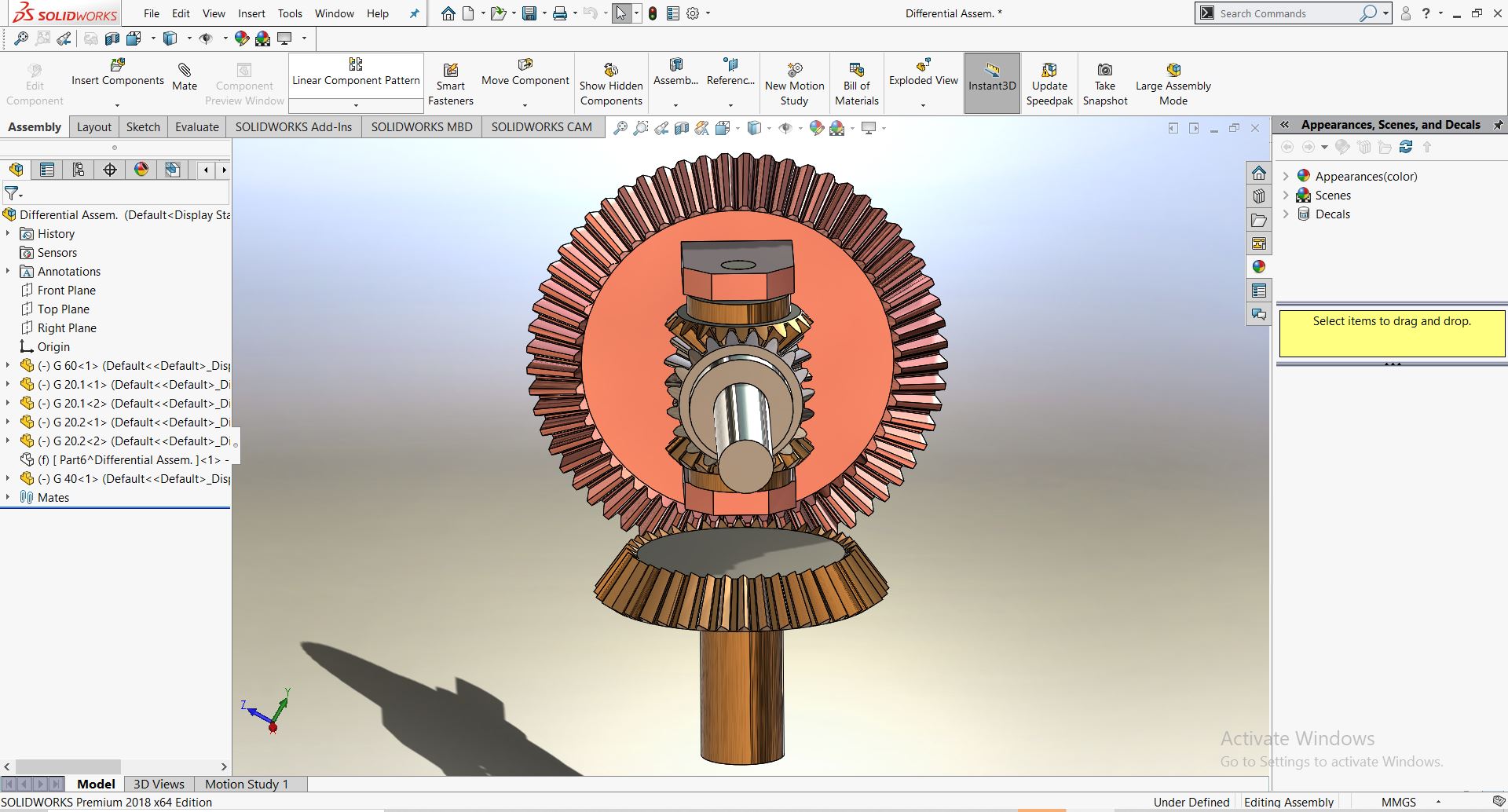The width and height of the screenshot is (1508, 812).
Task: Open the File Explorer task pane tab
Action: (x=1259, y=220)
